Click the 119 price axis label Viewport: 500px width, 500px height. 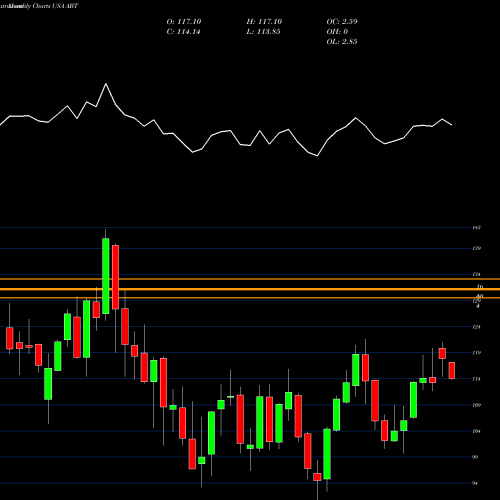click(477, 353)
